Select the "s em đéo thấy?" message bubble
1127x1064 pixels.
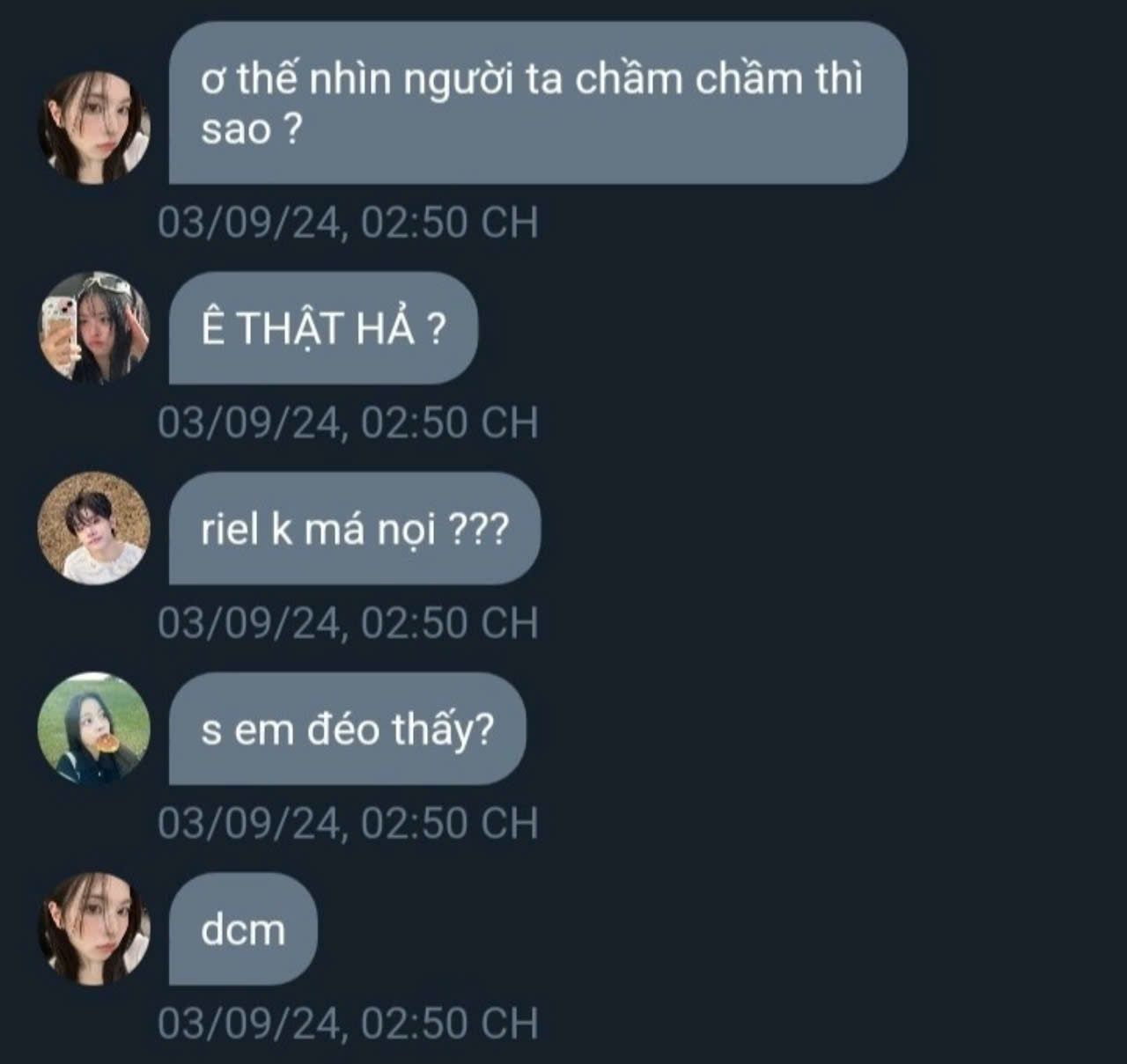(348, 729)
